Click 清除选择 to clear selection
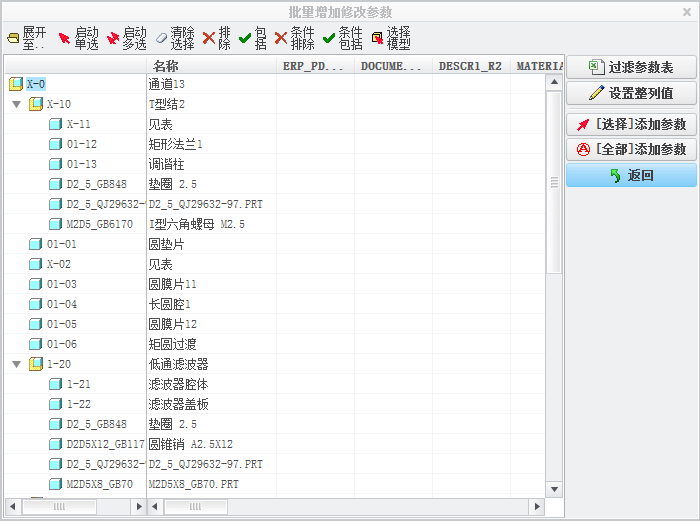The image size is (700, 521). click(175, 38)
